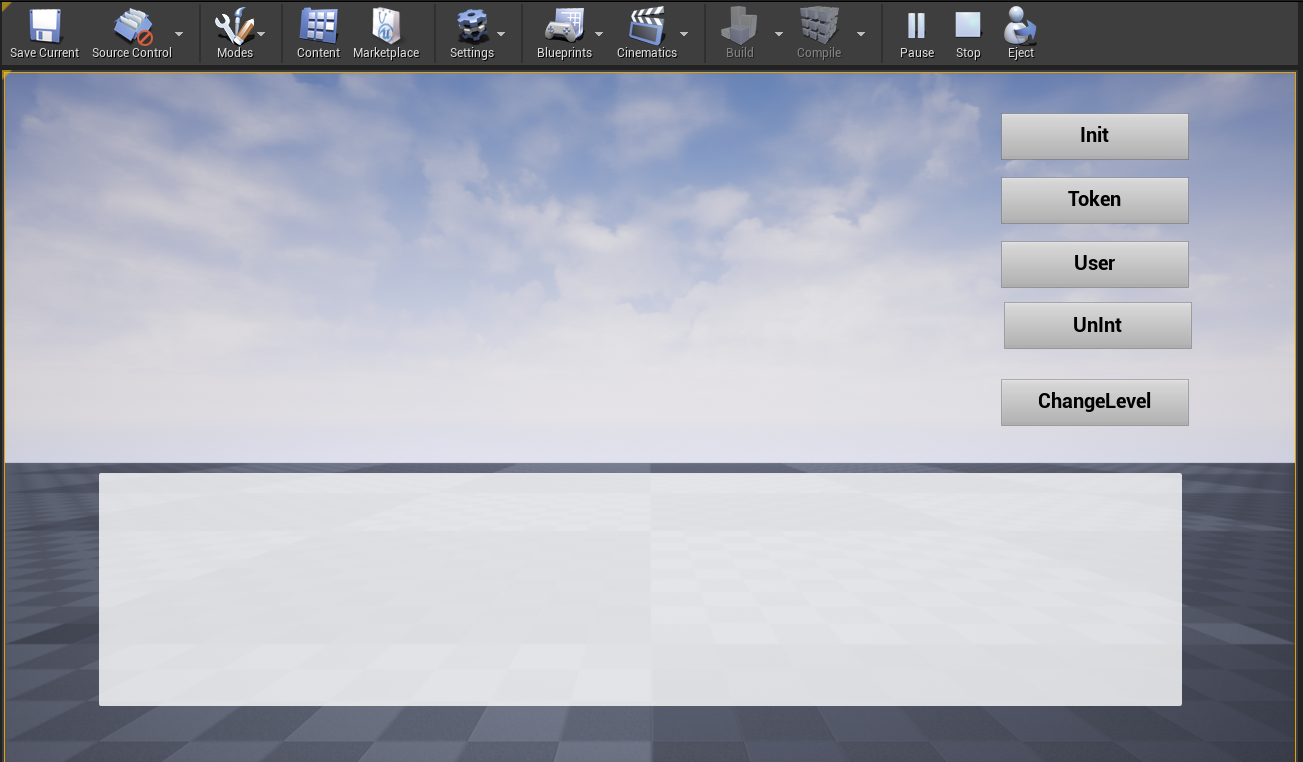Viewport: 1303px width, 762px height.
Task: Click inside the translucent output text panel
Action: (640, 589)
